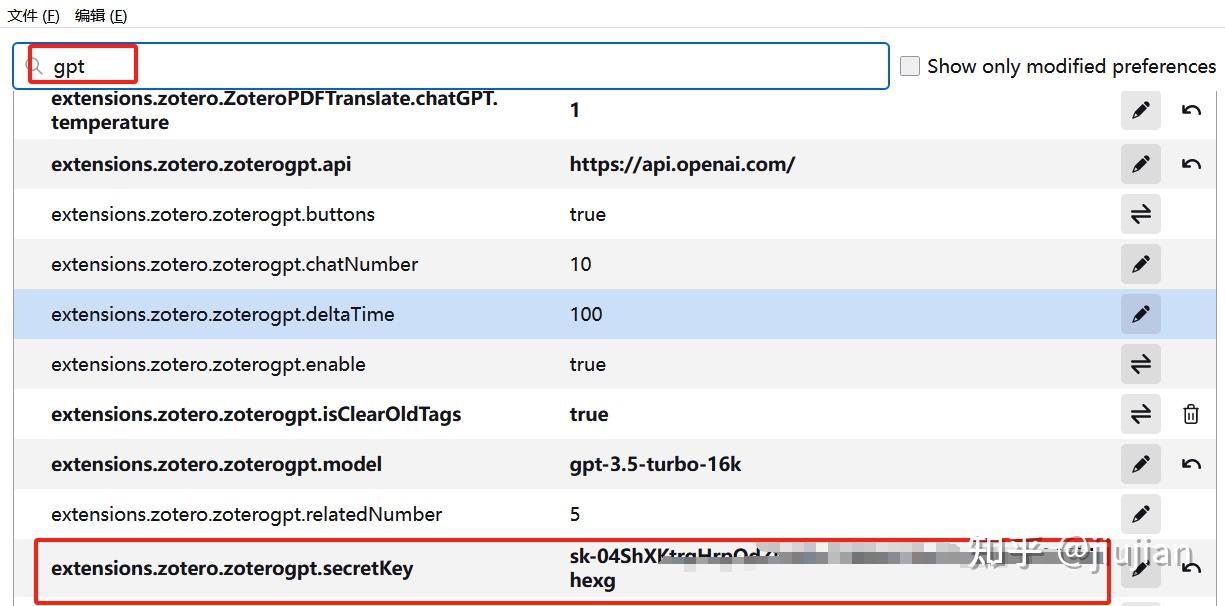
Task: Open the 文件 menu
Action: pos(32,15)
